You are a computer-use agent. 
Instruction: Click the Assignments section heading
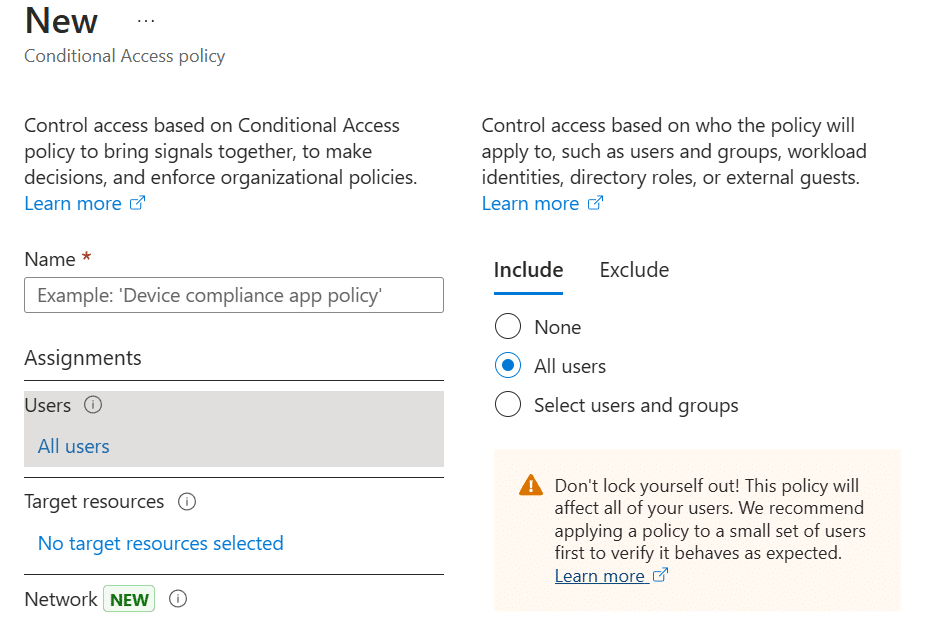[83, 358]
